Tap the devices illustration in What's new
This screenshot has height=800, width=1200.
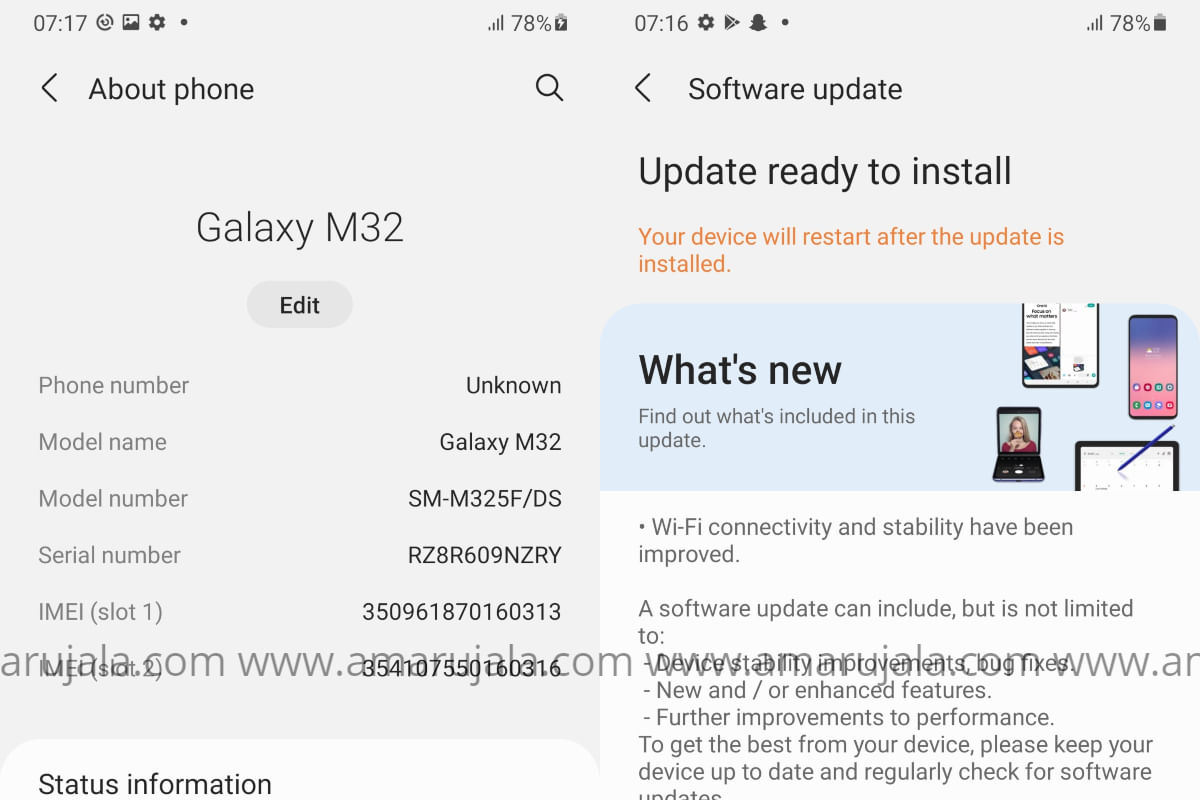coord(1085,397)
